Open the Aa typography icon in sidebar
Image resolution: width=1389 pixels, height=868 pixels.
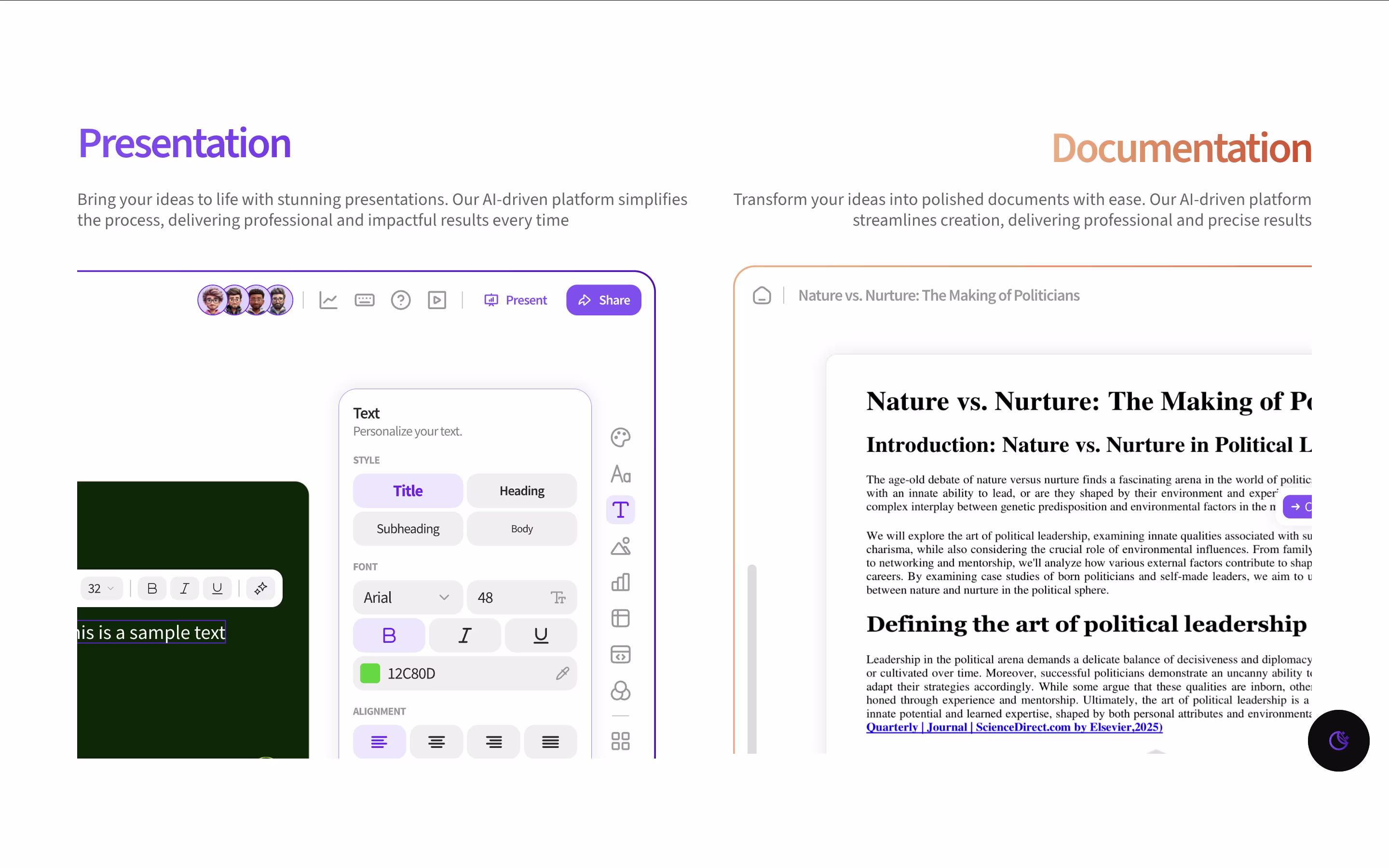(620, 474)
